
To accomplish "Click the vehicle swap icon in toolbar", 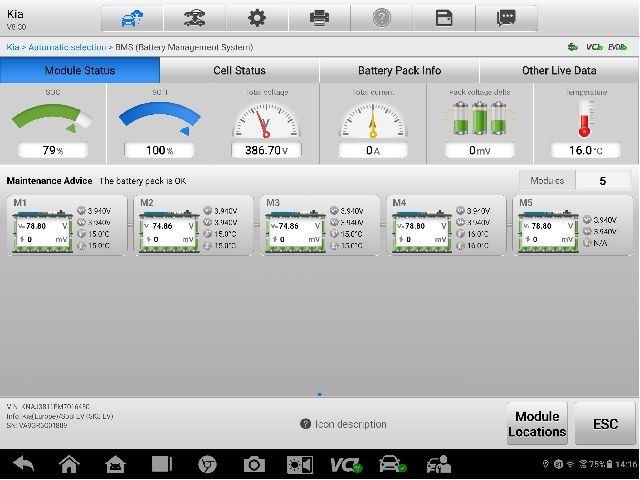I will [195, 18].
